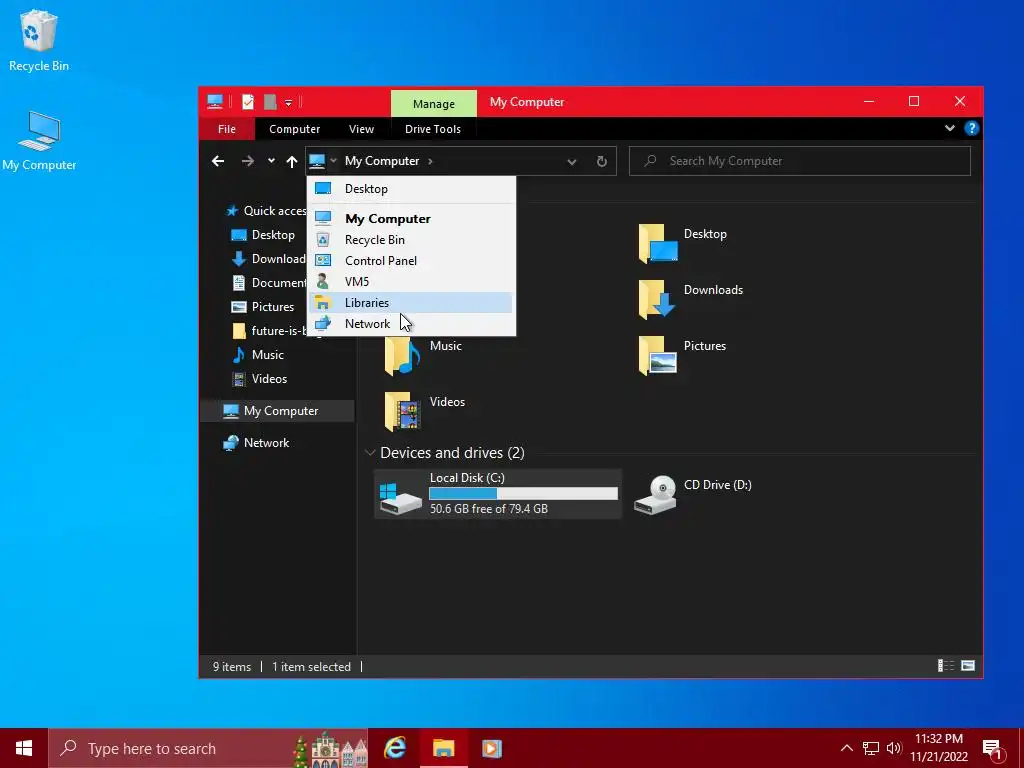Refresh the My Computer view
The width and height of the screenshot is (1024, 768).
601,161
